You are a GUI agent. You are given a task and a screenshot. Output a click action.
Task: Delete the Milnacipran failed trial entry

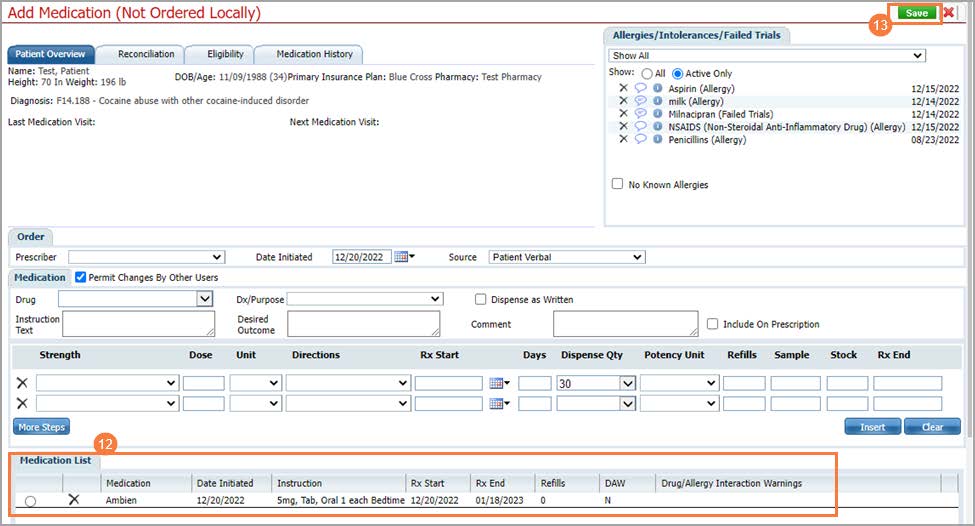[623, 114]
